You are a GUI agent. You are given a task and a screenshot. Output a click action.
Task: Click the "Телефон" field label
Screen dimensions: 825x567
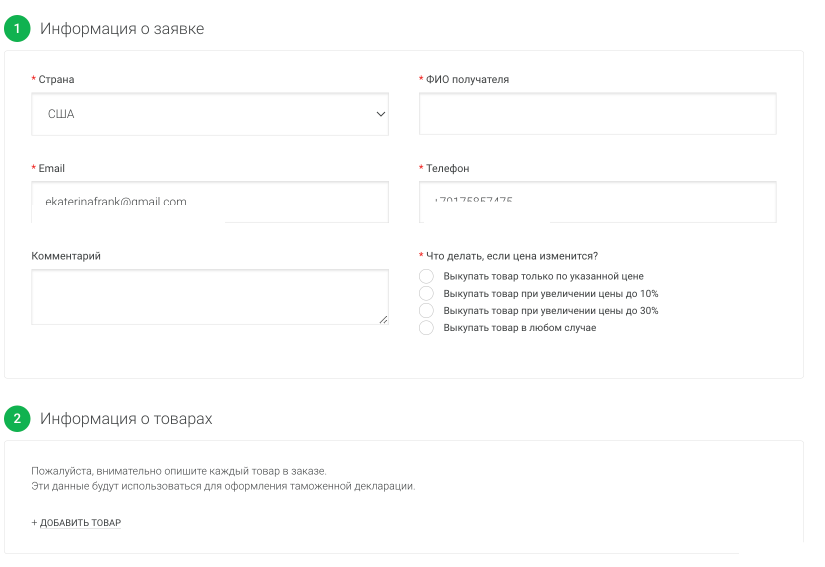(448, 168)
